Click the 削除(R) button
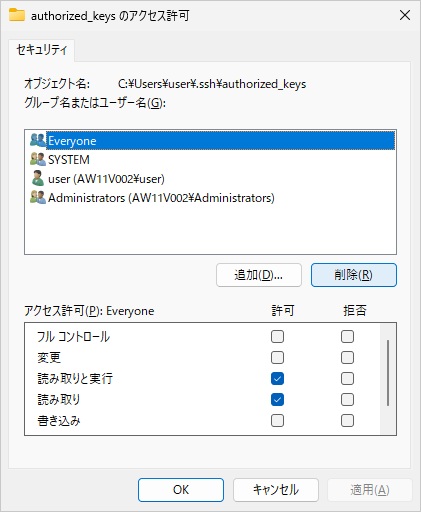This screenshot has width=421, height=512. click(x=354, y=275)
